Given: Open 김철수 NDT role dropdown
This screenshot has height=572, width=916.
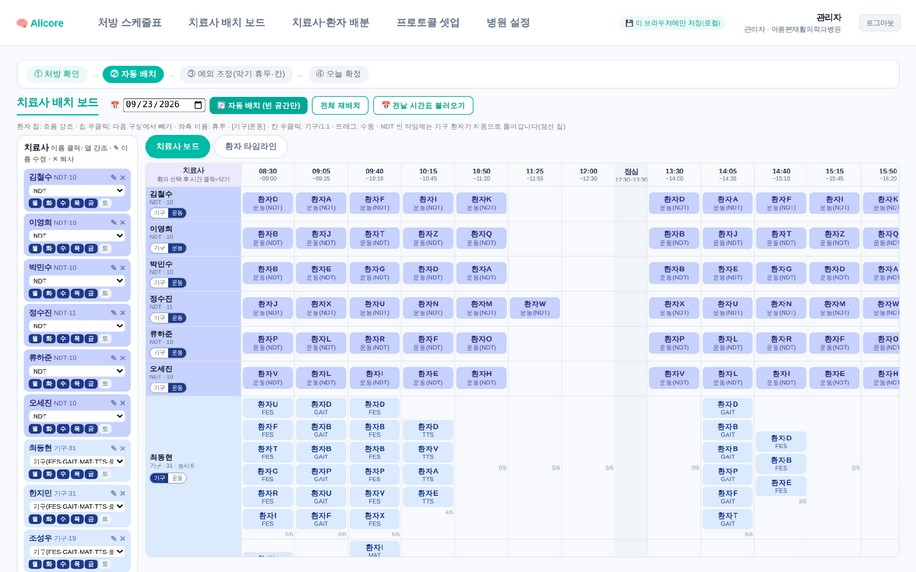Looking at the screenshot, I should [x=77, y=190].
